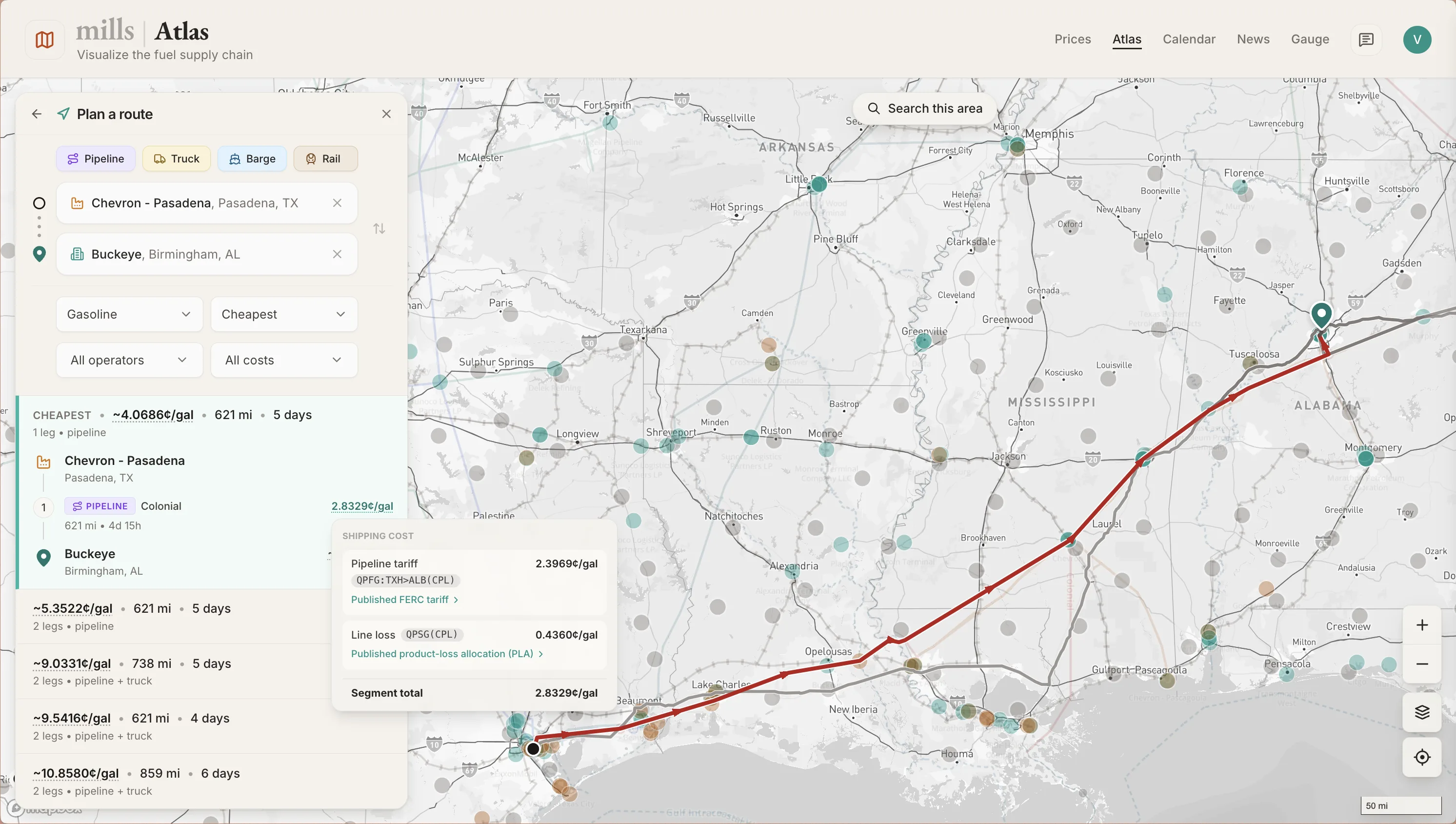This screenshot has height=824, width=1456.
Task: Click the Colonial operator name
Action: (x=161, y=506)
